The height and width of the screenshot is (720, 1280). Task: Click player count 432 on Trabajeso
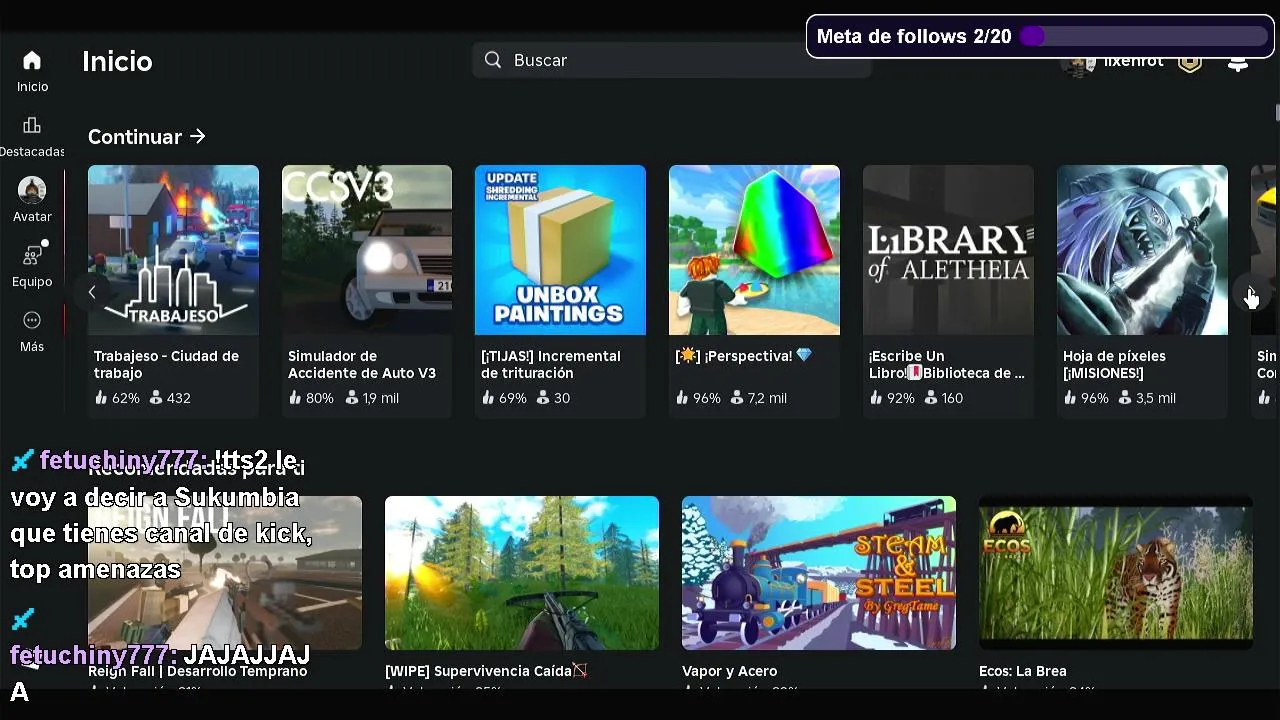point(170,398)
